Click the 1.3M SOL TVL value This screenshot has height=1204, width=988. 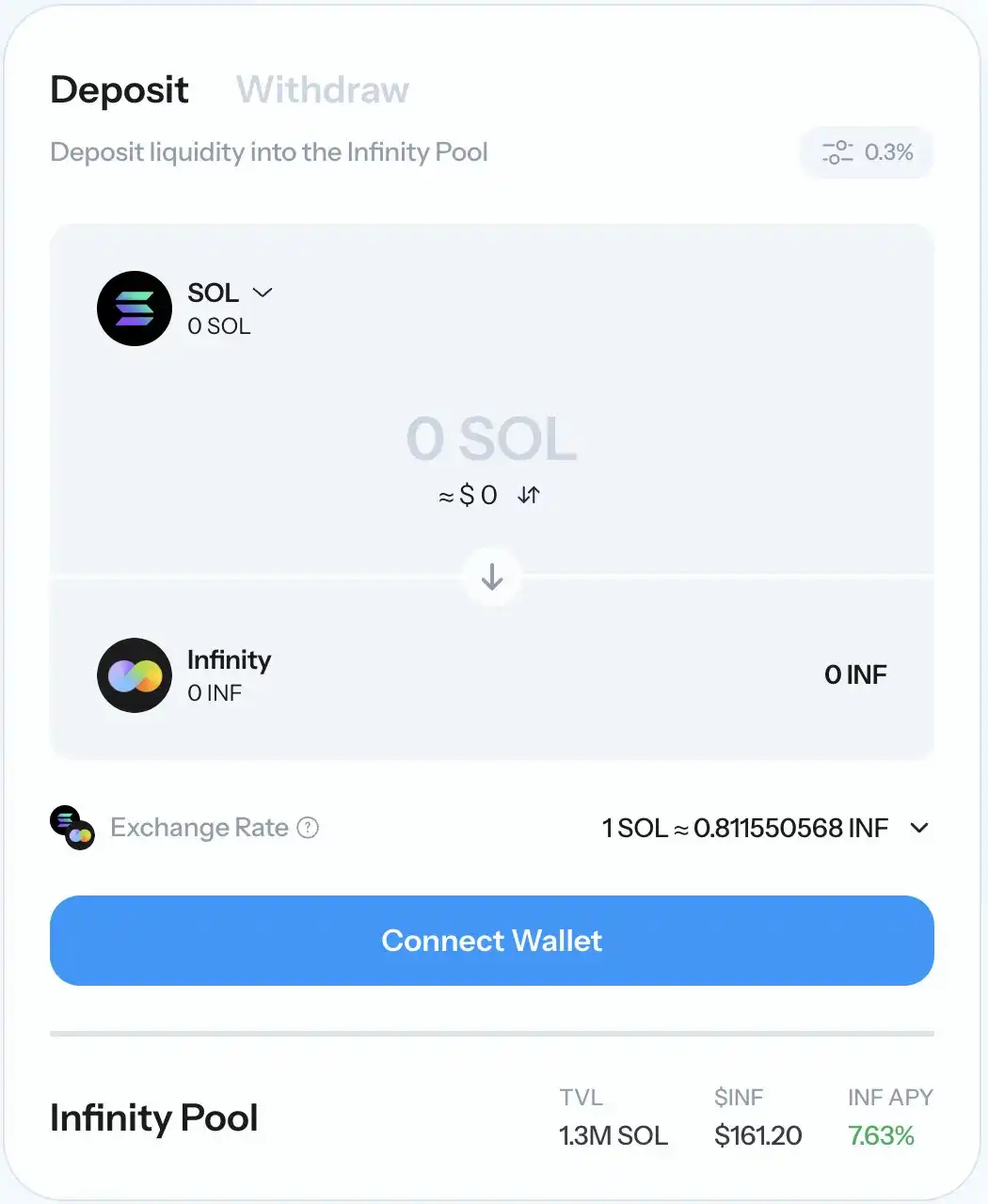click(x=614, y=1136)
